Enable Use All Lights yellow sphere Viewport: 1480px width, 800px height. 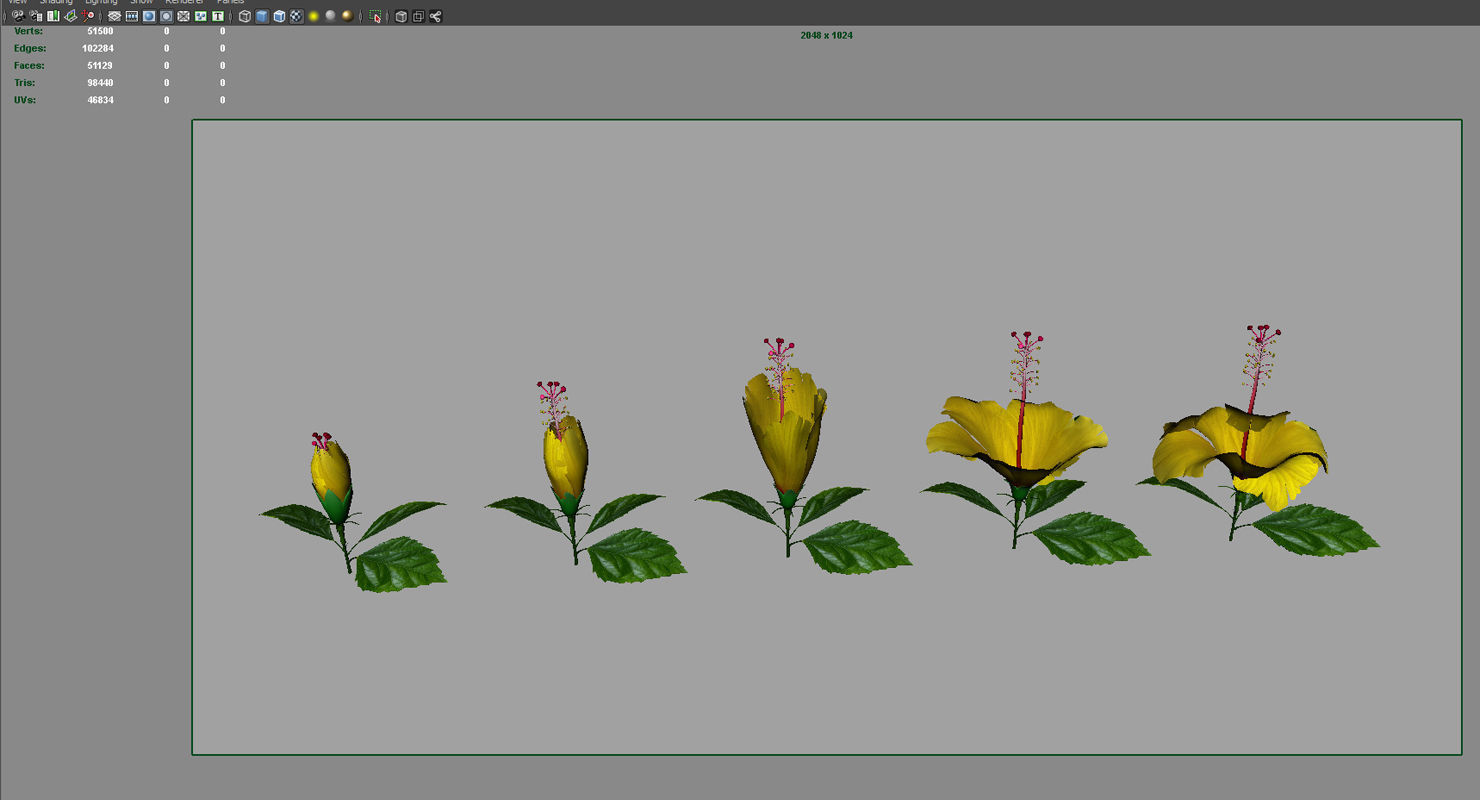click(313, 16)
